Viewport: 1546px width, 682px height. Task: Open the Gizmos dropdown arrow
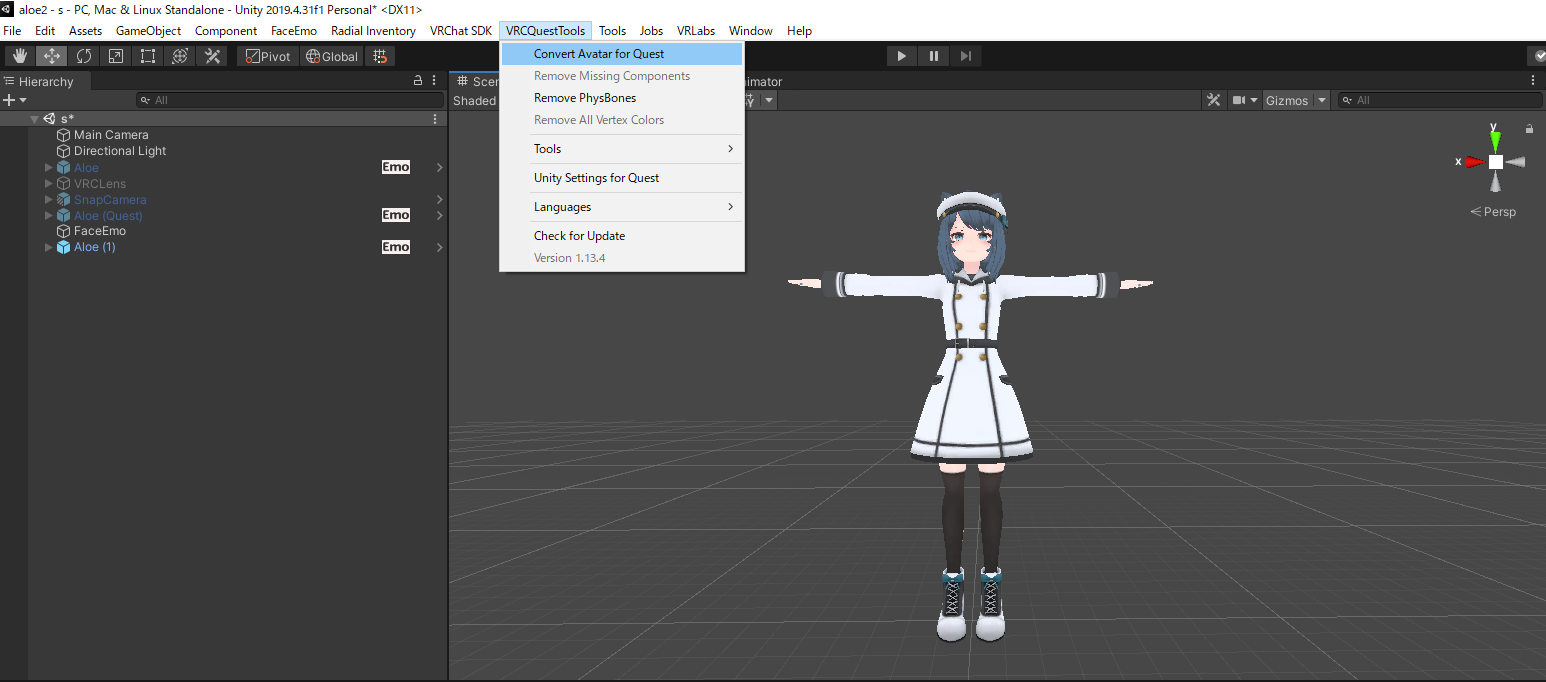click(x=1322, y=100)
